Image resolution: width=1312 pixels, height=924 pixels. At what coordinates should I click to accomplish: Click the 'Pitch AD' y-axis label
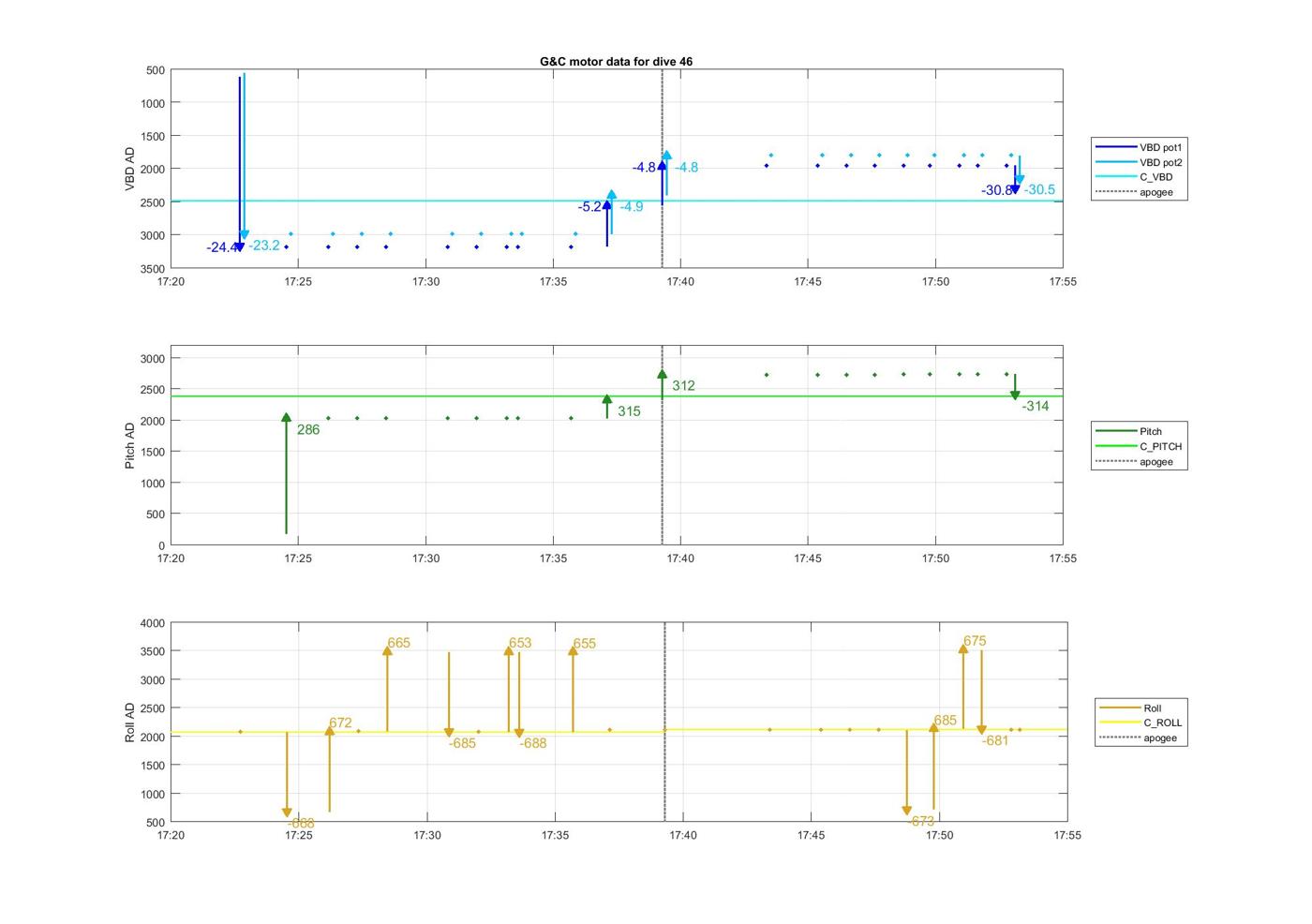[130, 445]
